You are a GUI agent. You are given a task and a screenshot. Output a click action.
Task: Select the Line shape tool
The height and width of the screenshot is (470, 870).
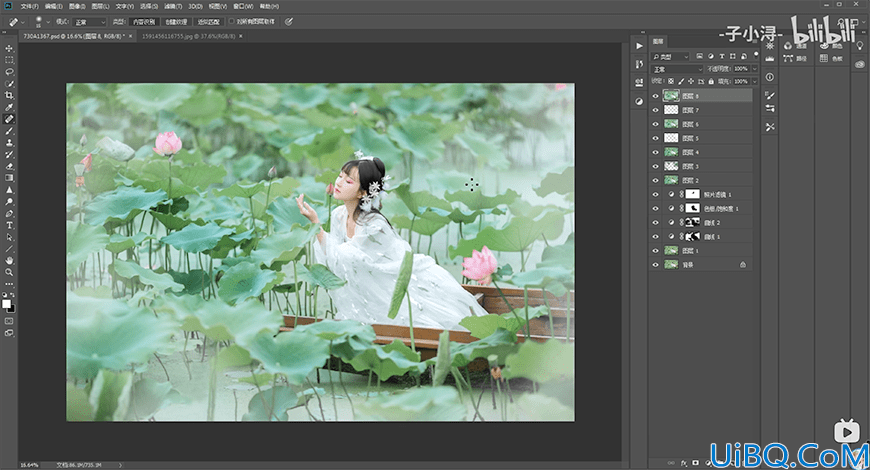tap(9, 249)
